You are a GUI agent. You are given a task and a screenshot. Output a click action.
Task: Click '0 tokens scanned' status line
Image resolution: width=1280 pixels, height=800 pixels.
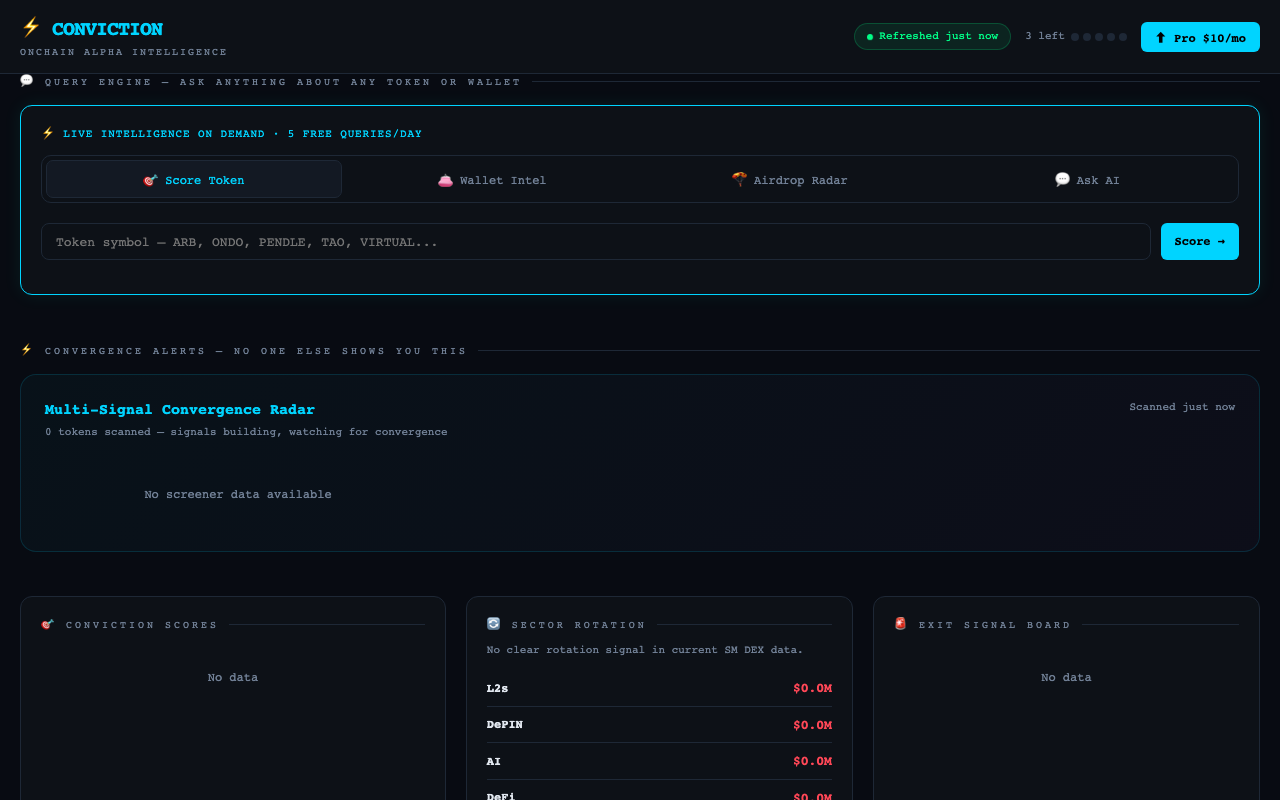tap(246, 432)
